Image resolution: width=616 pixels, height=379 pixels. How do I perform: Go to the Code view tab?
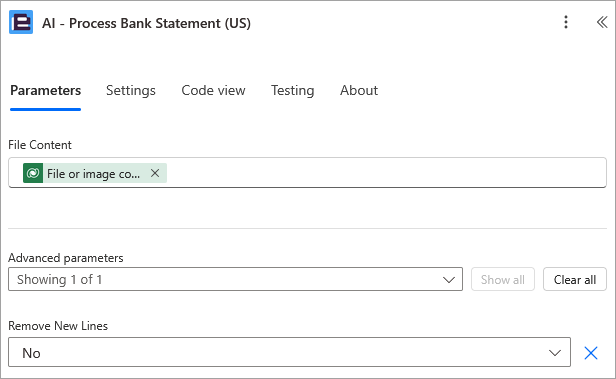213,90
